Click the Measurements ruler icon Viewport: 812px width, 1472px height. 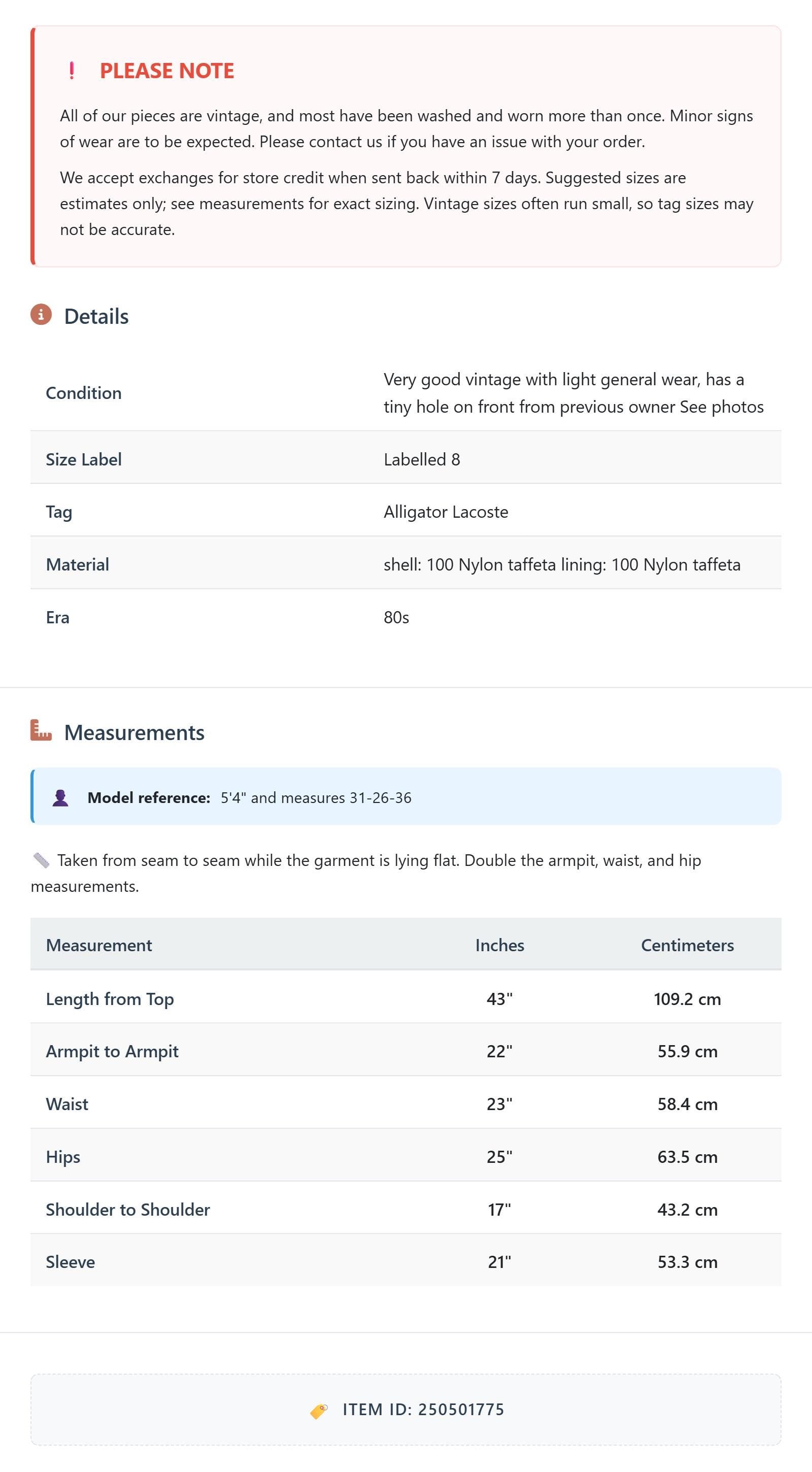(41, 730)
